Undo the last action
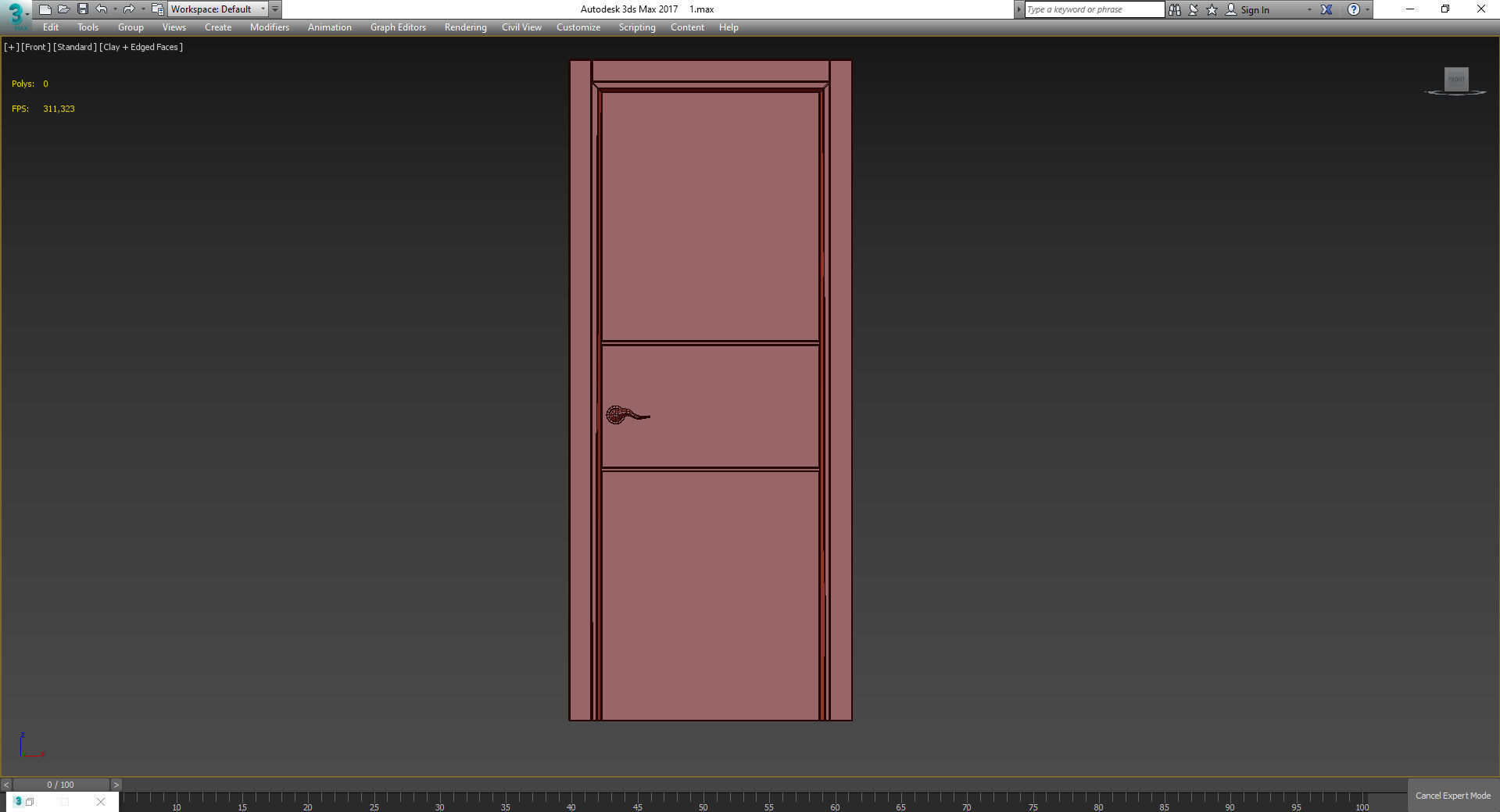Screen dimensions: 1500x812 coord(102,9)
